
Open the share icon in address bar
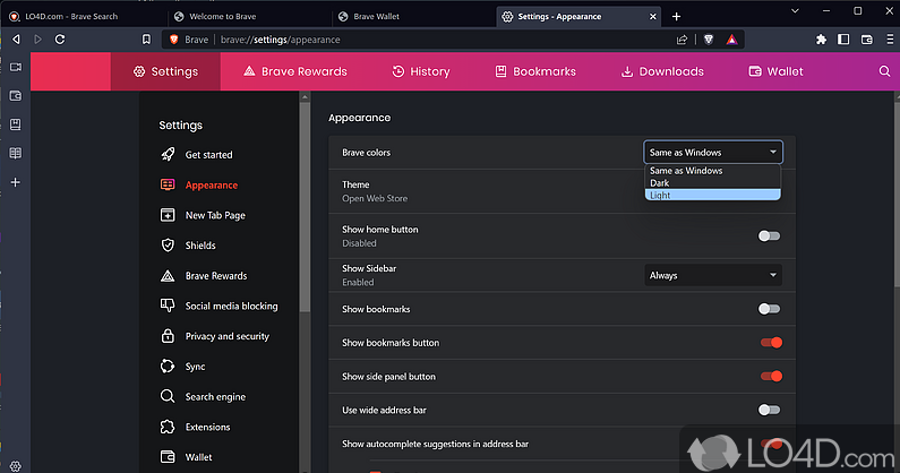[682, 40]
